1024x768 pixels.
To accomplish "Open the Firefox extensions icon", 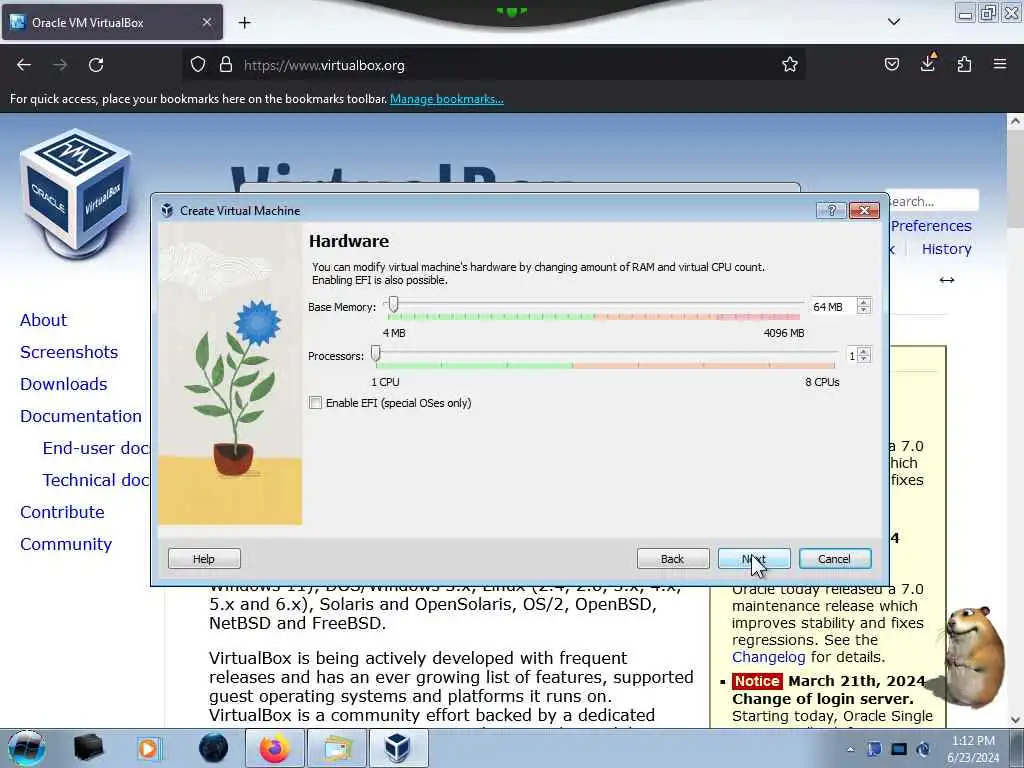I will (x=964, y=64).
